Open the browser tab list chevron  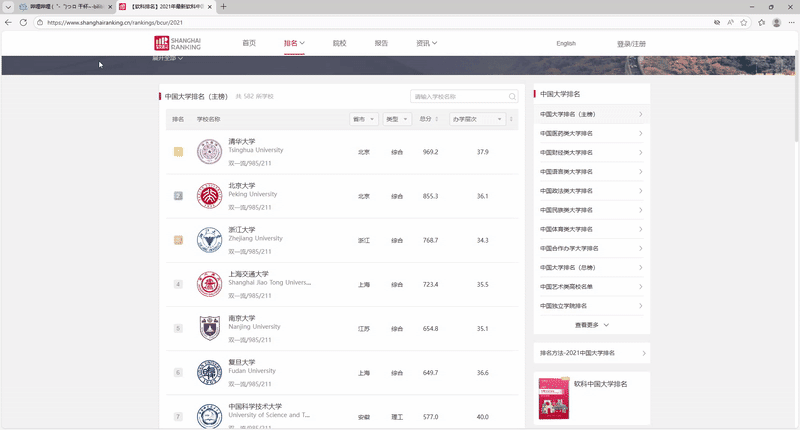(x=8, y=7)
